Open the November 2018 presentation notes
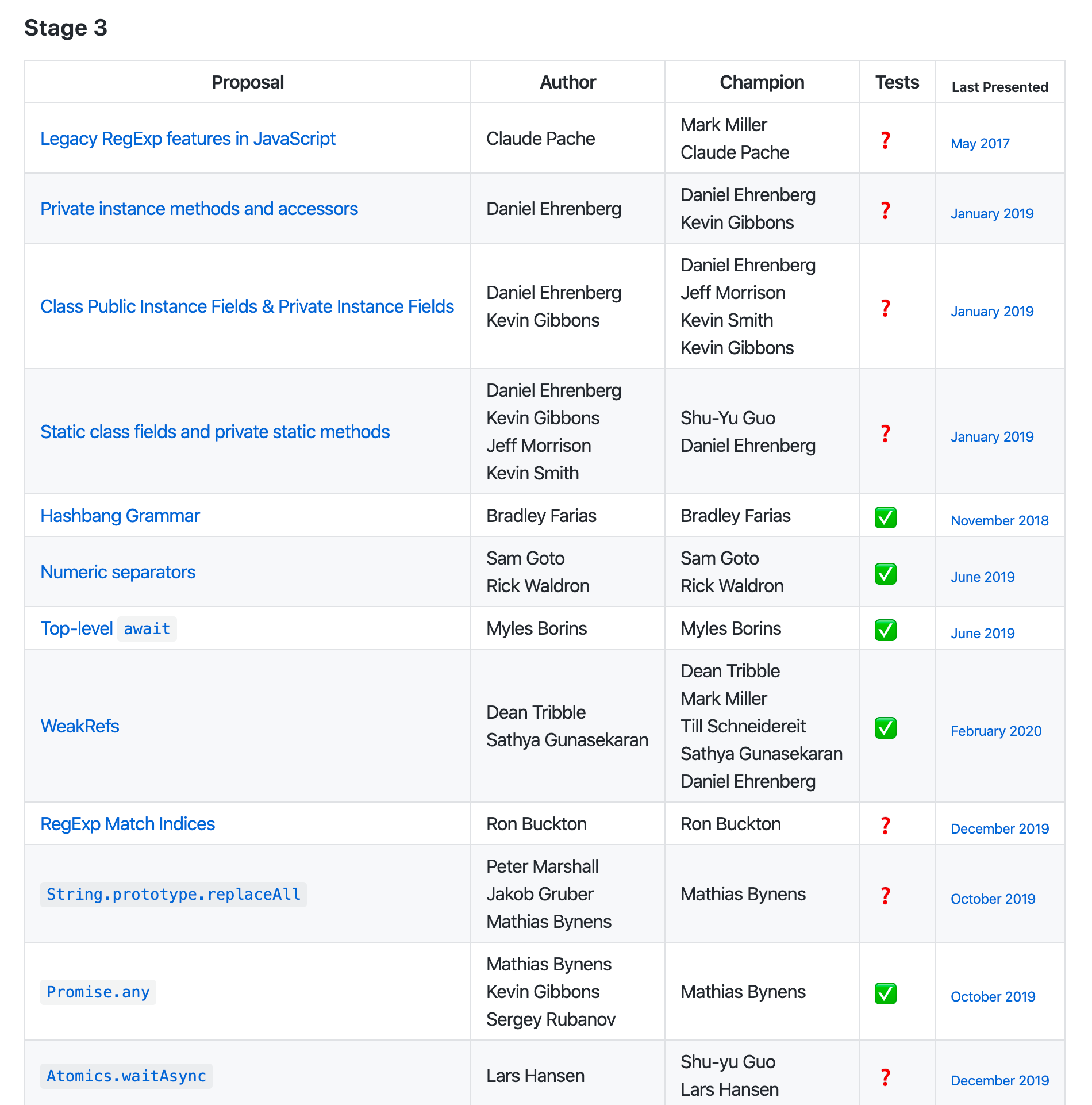Viewport: 1092px width, 1105px height. point(999,520)
